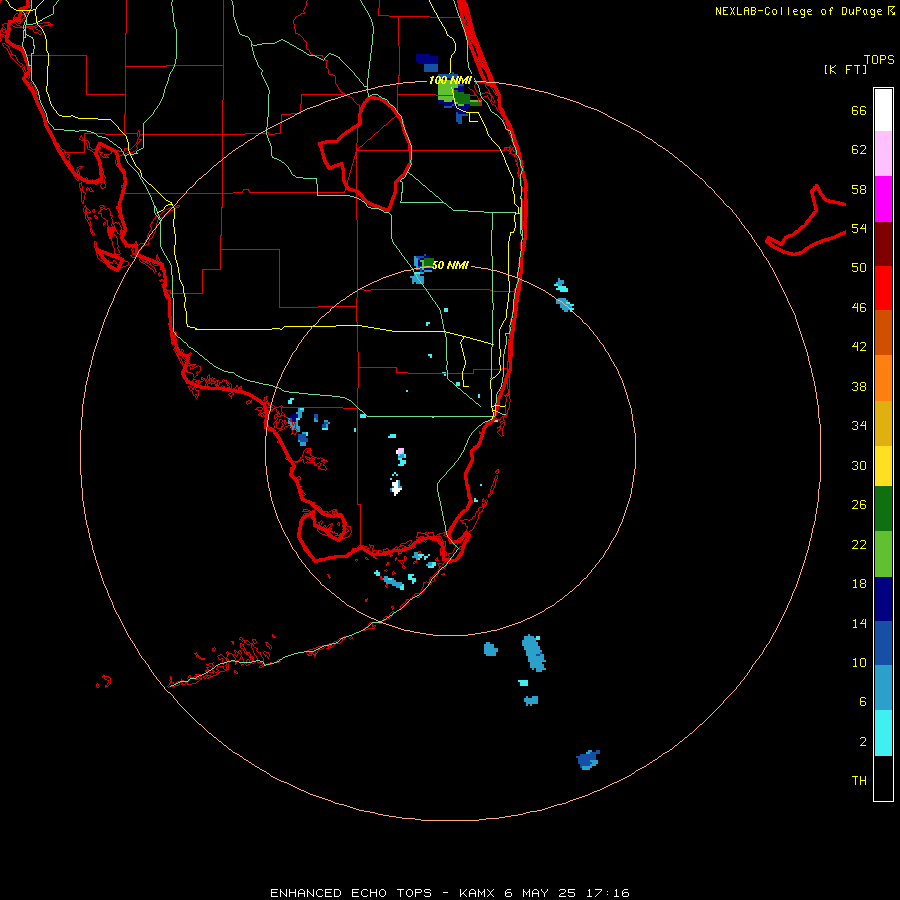Click the '66' scale value

[859, 110]
